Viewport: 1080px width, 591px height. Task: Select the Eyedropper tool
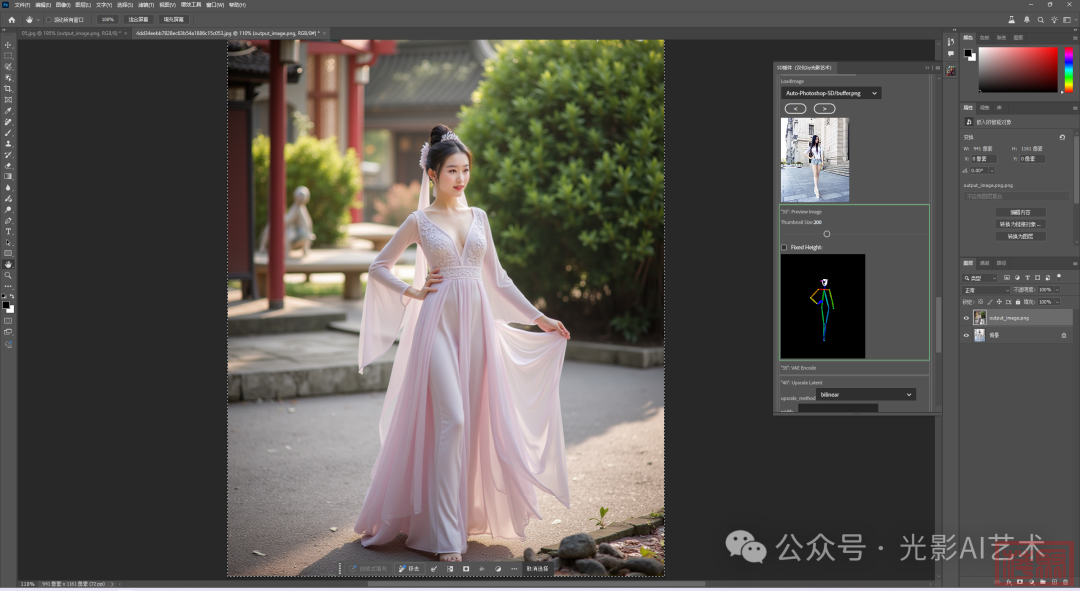point(8,111)
